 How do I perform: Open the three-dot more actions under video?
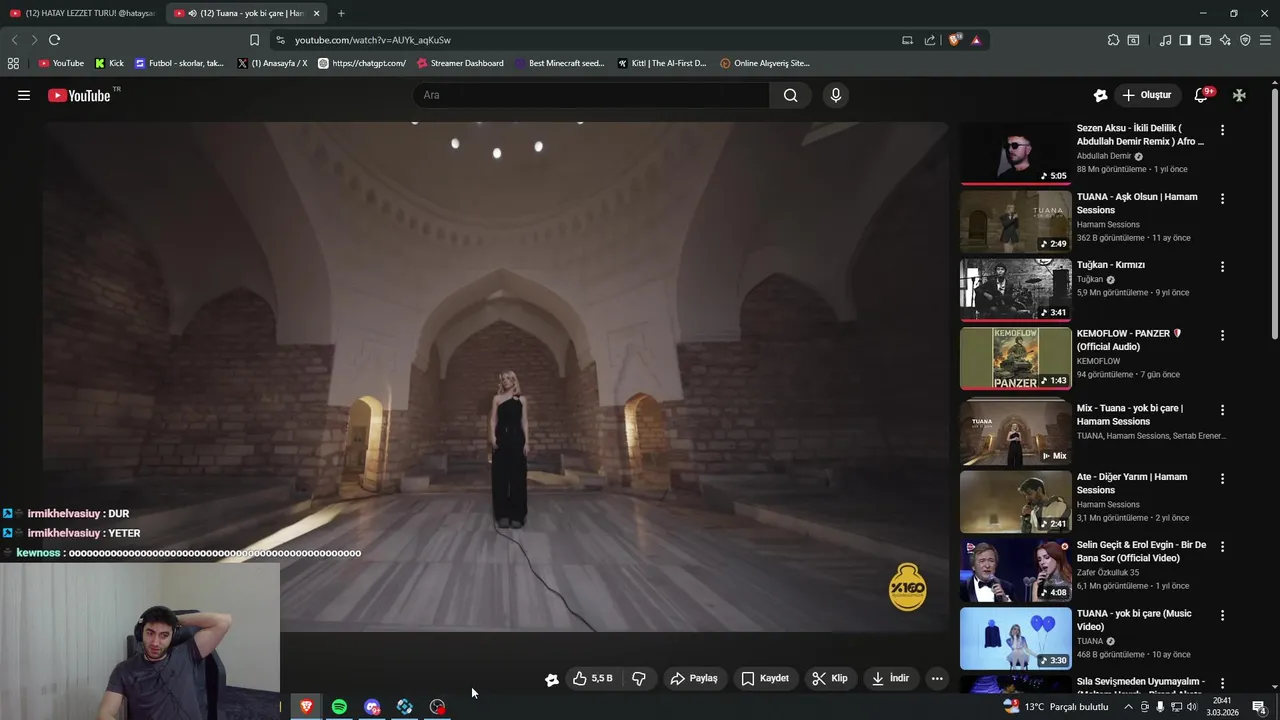[937, 678]
